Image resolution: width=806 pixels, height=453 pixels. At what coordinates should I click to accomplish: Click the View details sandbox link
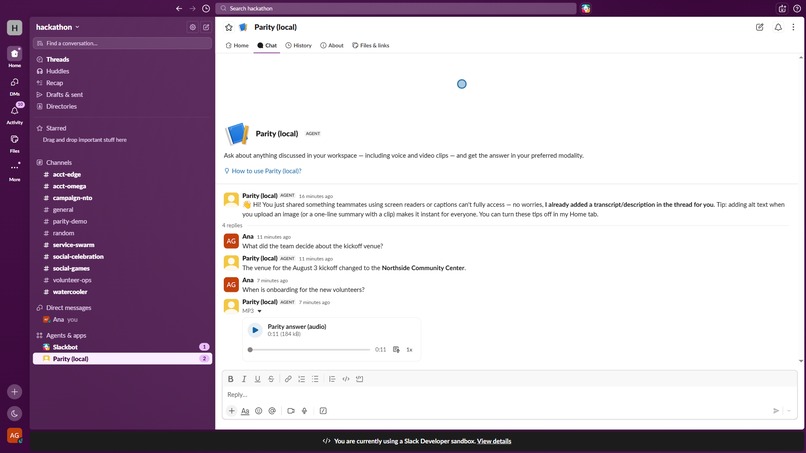(494, 441)
